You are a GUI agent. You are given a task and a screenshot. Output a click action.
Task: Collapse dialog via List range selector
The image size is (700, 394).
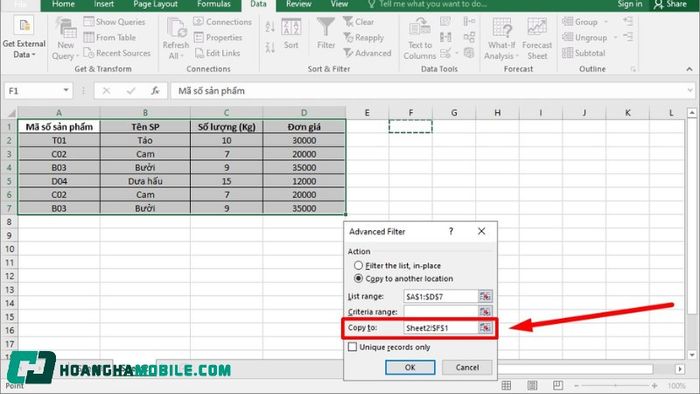485,296
